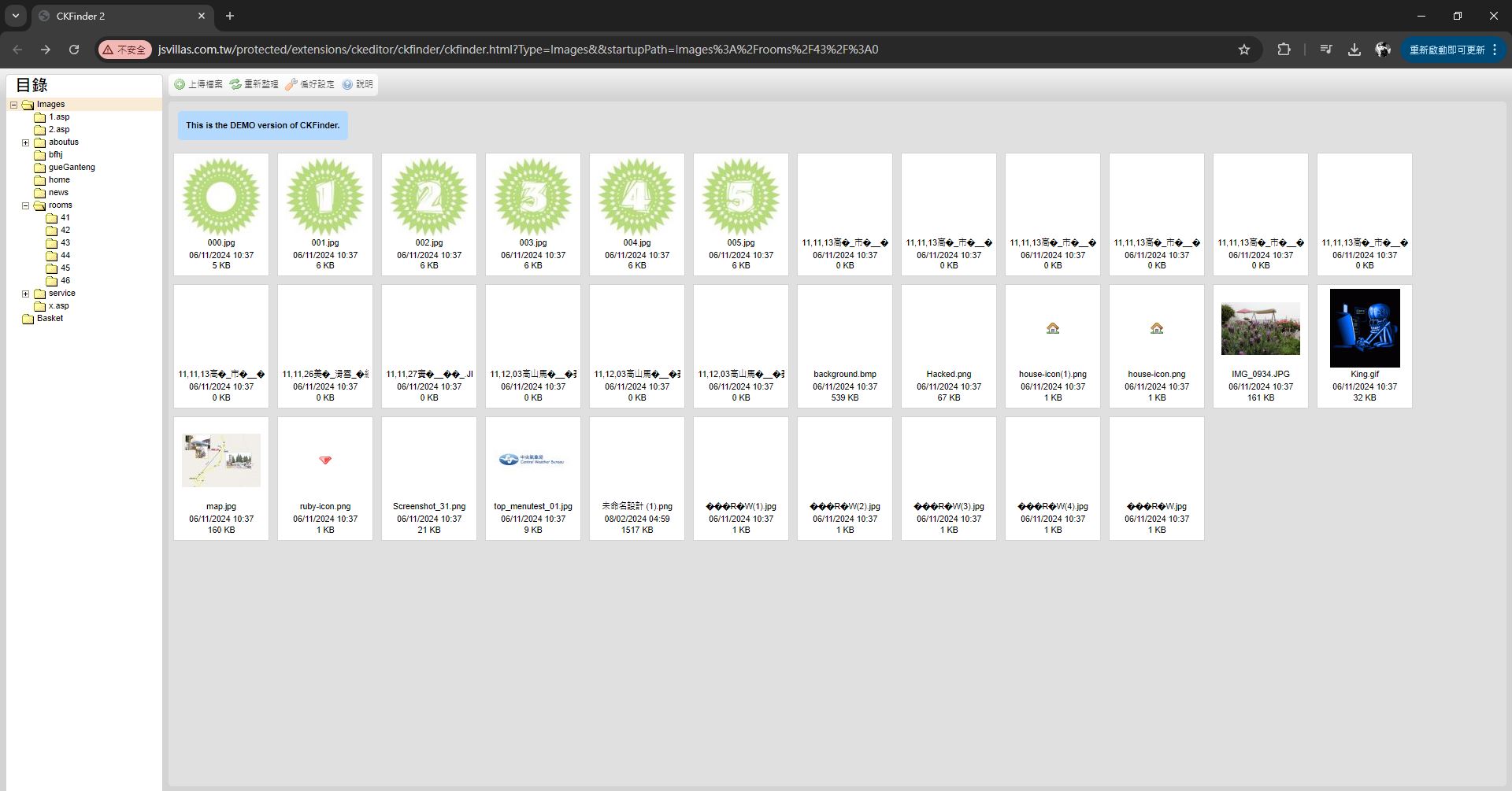Select the house-icon.png file
Screen dimensions: 1512x791
[x=1157, y=346]
